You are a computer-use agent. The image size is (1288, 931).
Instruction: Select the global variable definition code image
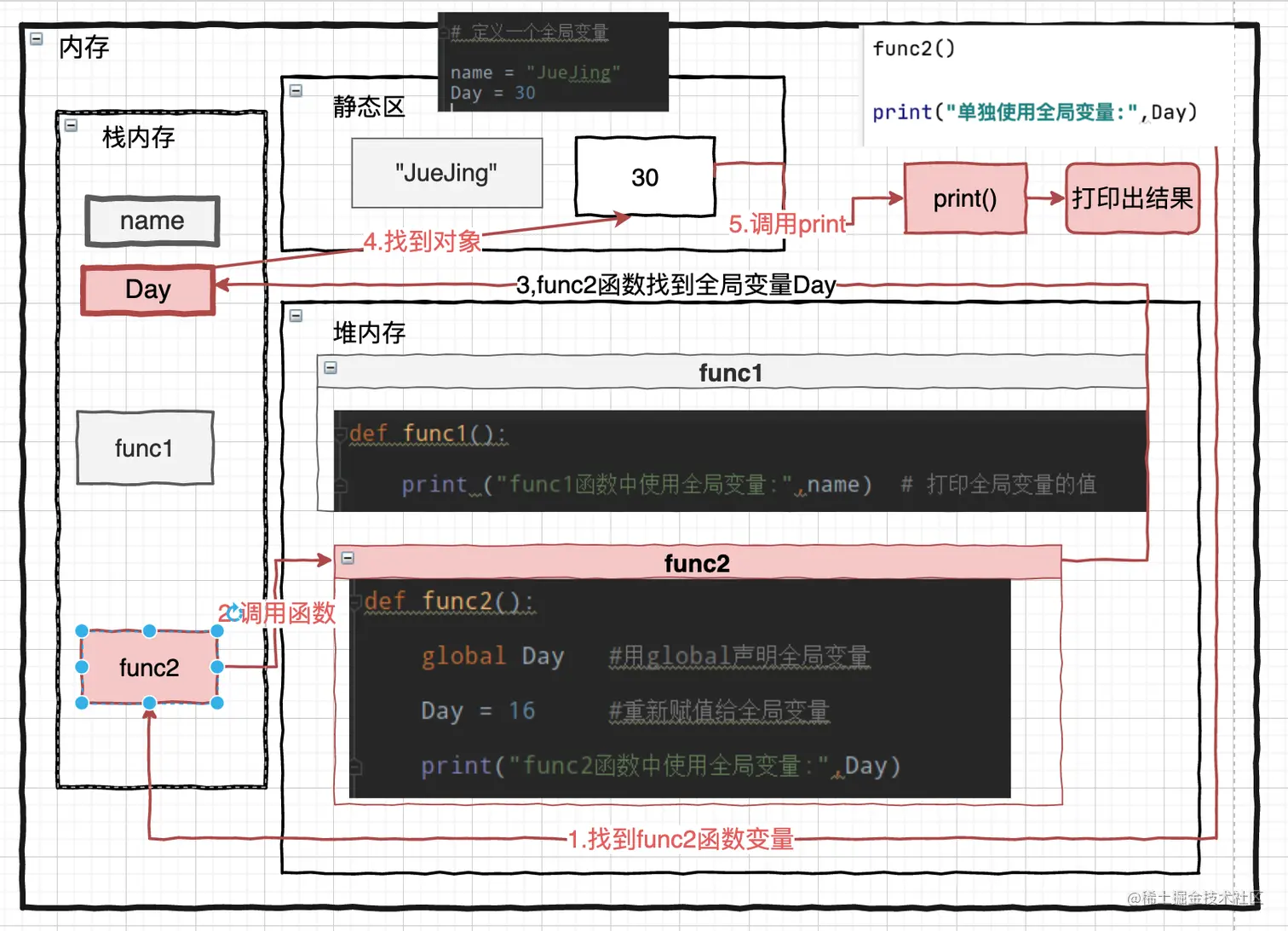(553, 61)
